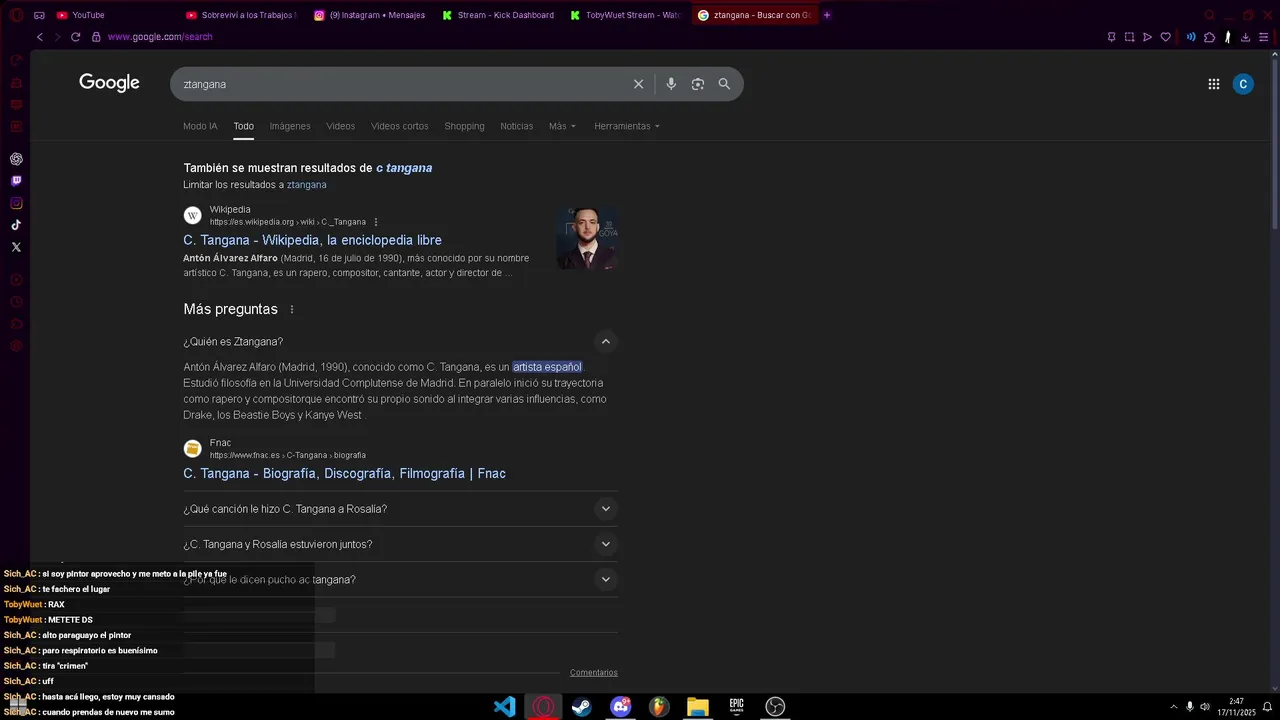Click the pinboard pin icon in toolbar
Screen dimensions: 1280x720
(1111, 37)
